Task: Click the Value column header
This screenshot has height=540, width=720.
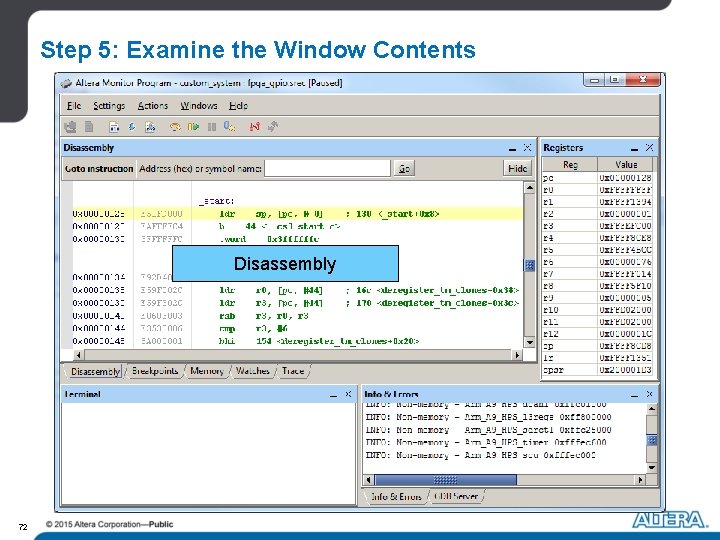Action: pyautogui.click(x=625, y=164)
